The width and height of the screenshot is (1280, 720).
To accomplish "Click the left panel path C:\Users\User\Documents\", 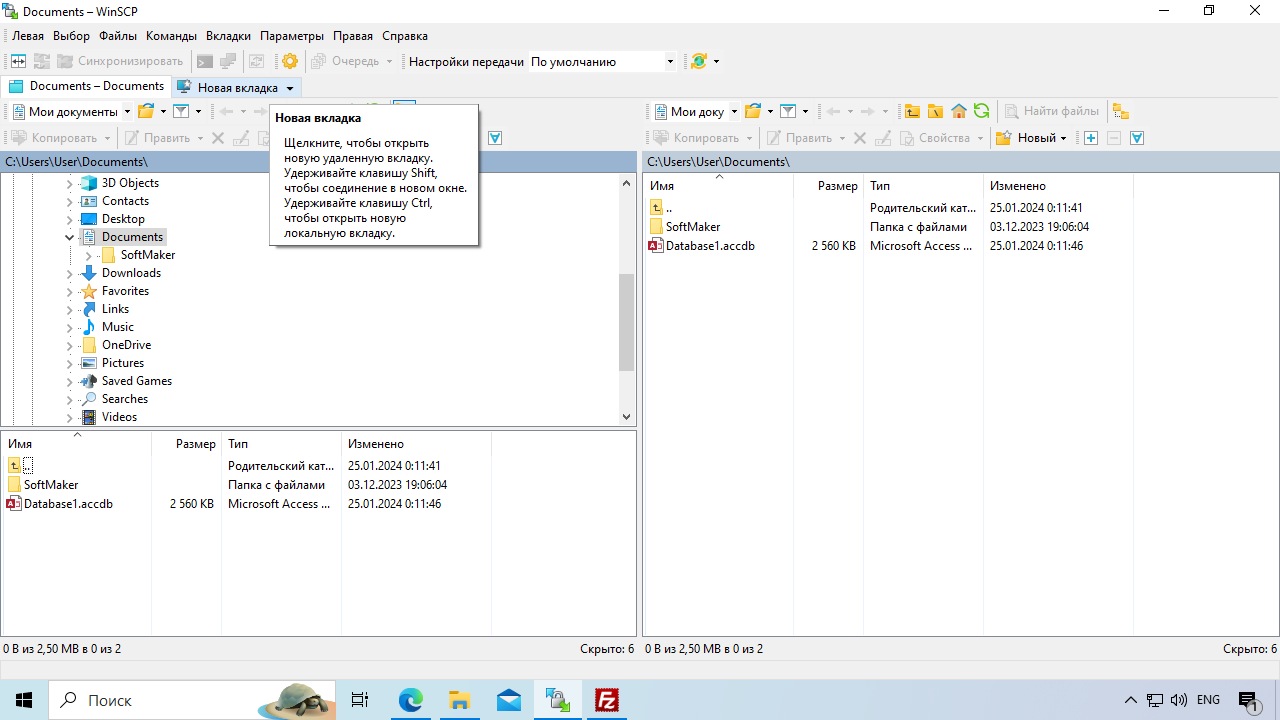I will 76,162.
